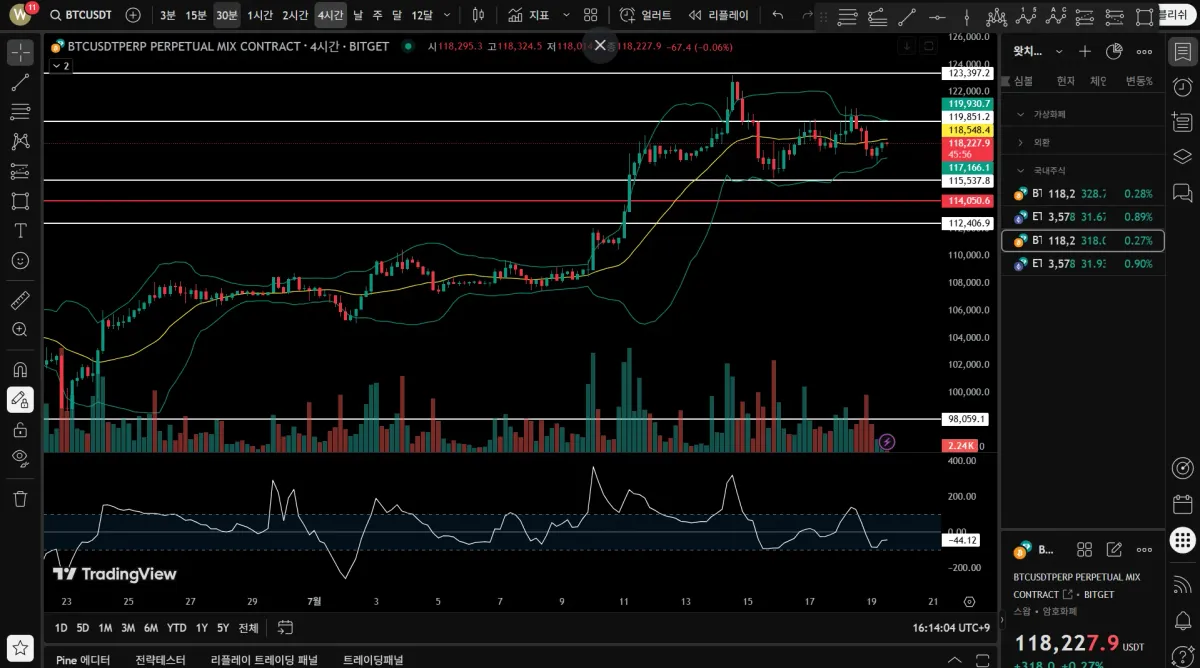Open the Pine 에디터 tab

(x=83, y=660)
